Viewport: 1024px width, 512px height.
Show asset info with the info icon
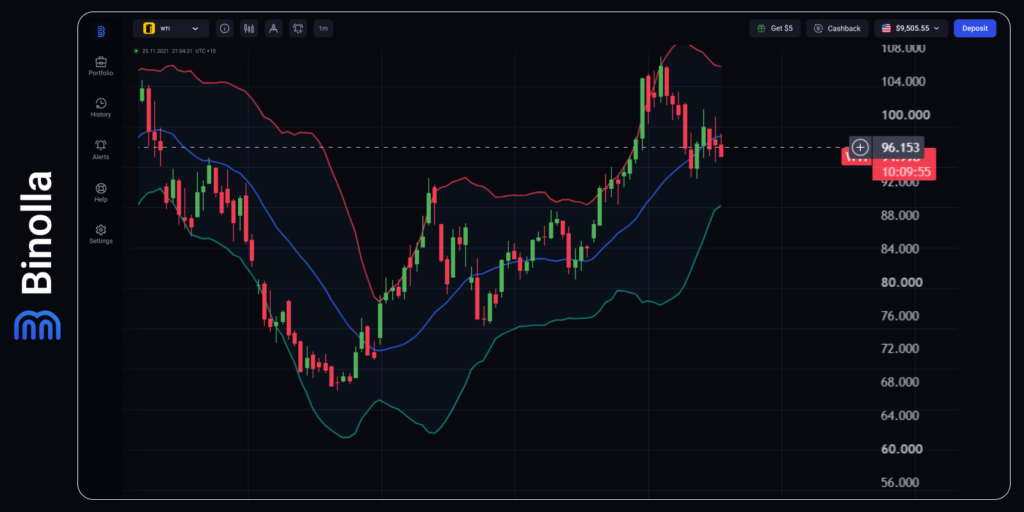[225, 29]
